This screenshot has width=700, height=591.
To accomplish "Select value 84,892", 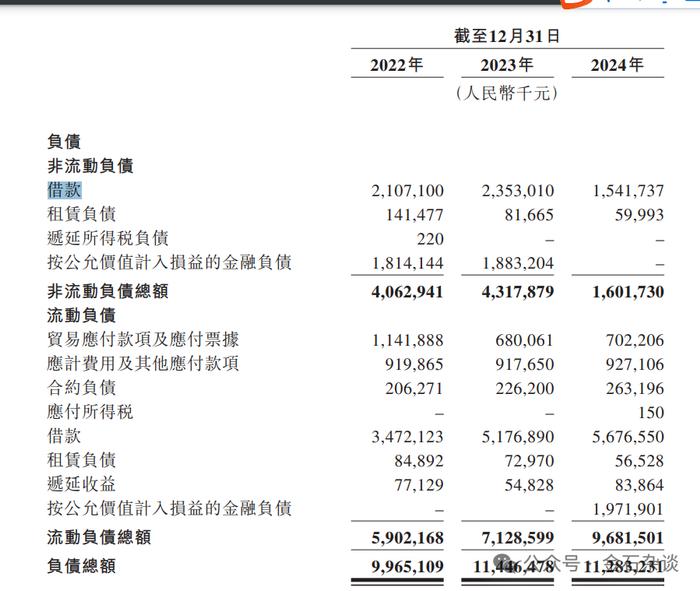I will click(x=419, y=461).
